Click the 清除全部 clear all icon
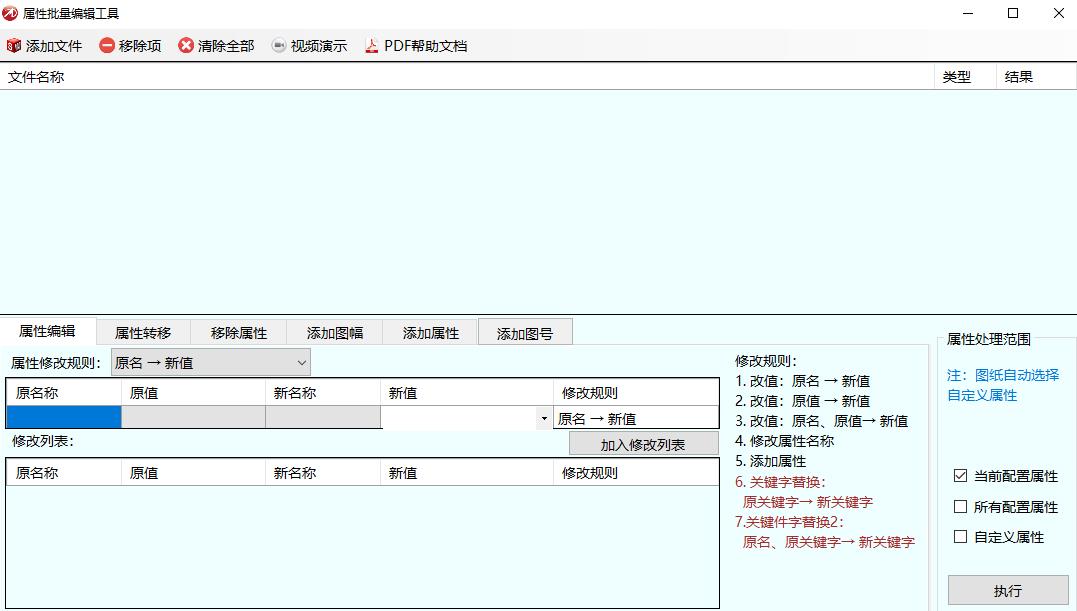The height and width of the screenshot is (611, 1077). [x=186, y=46]
